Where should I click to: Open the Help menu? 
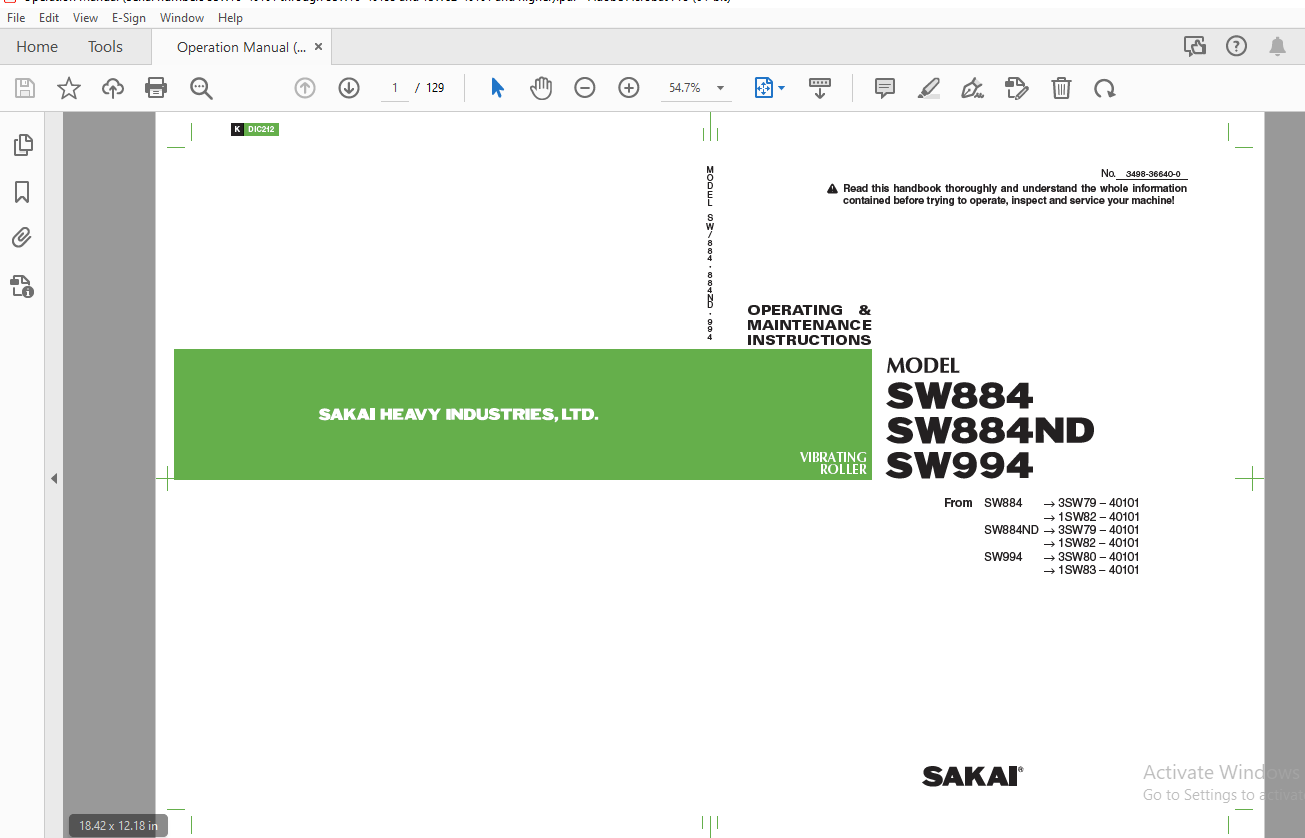pyautogui.click(x=230, y=18)
